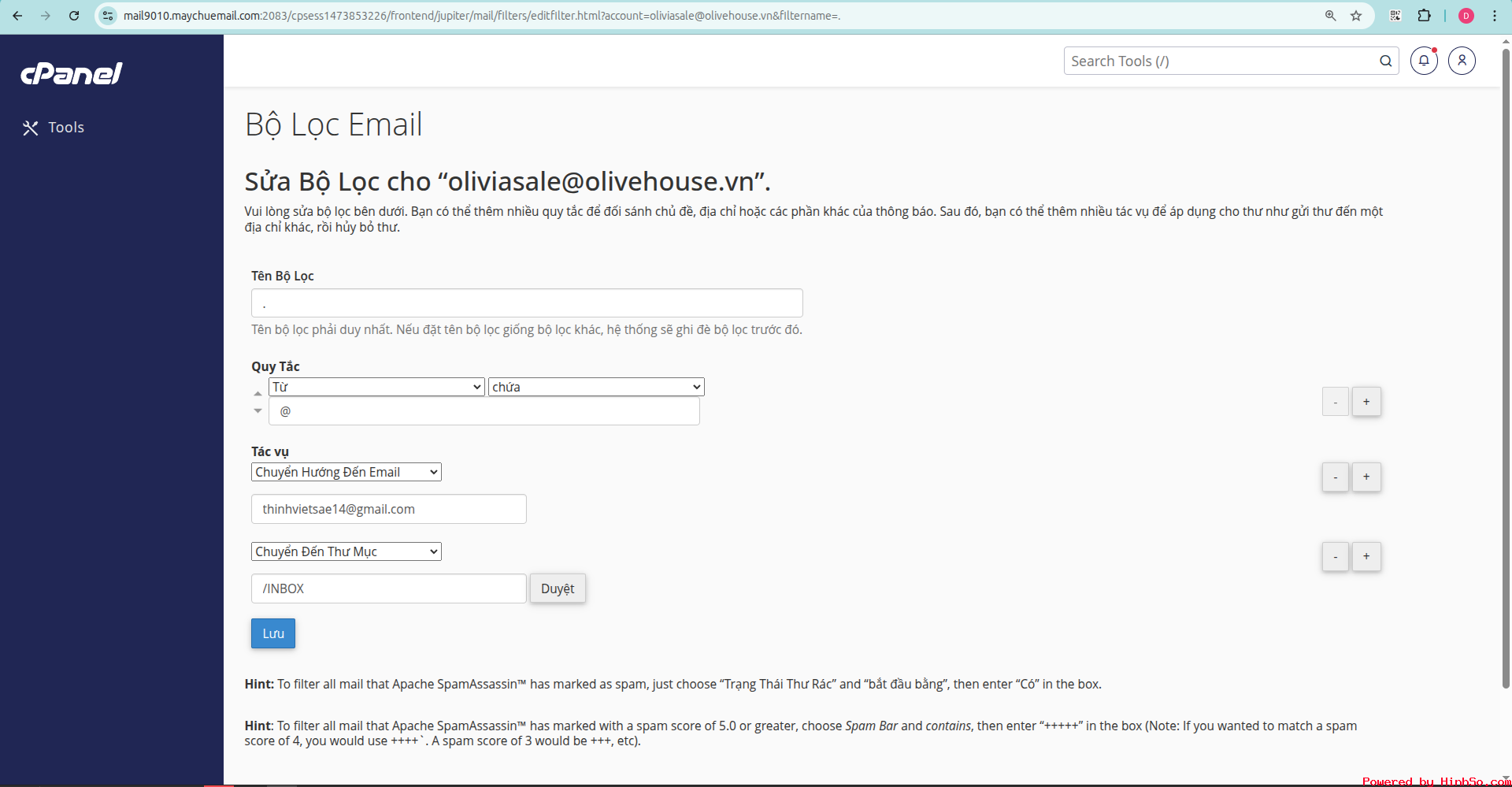
Task: Open the QR code extension icon
Action: click(1395, 16)
